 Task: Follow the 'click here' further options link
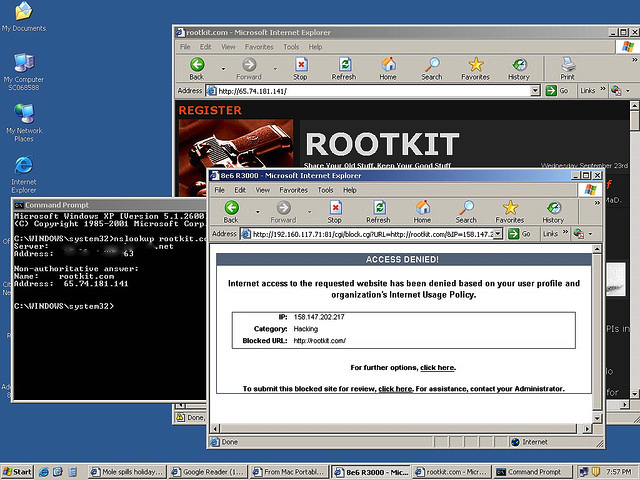click(438, 367)
